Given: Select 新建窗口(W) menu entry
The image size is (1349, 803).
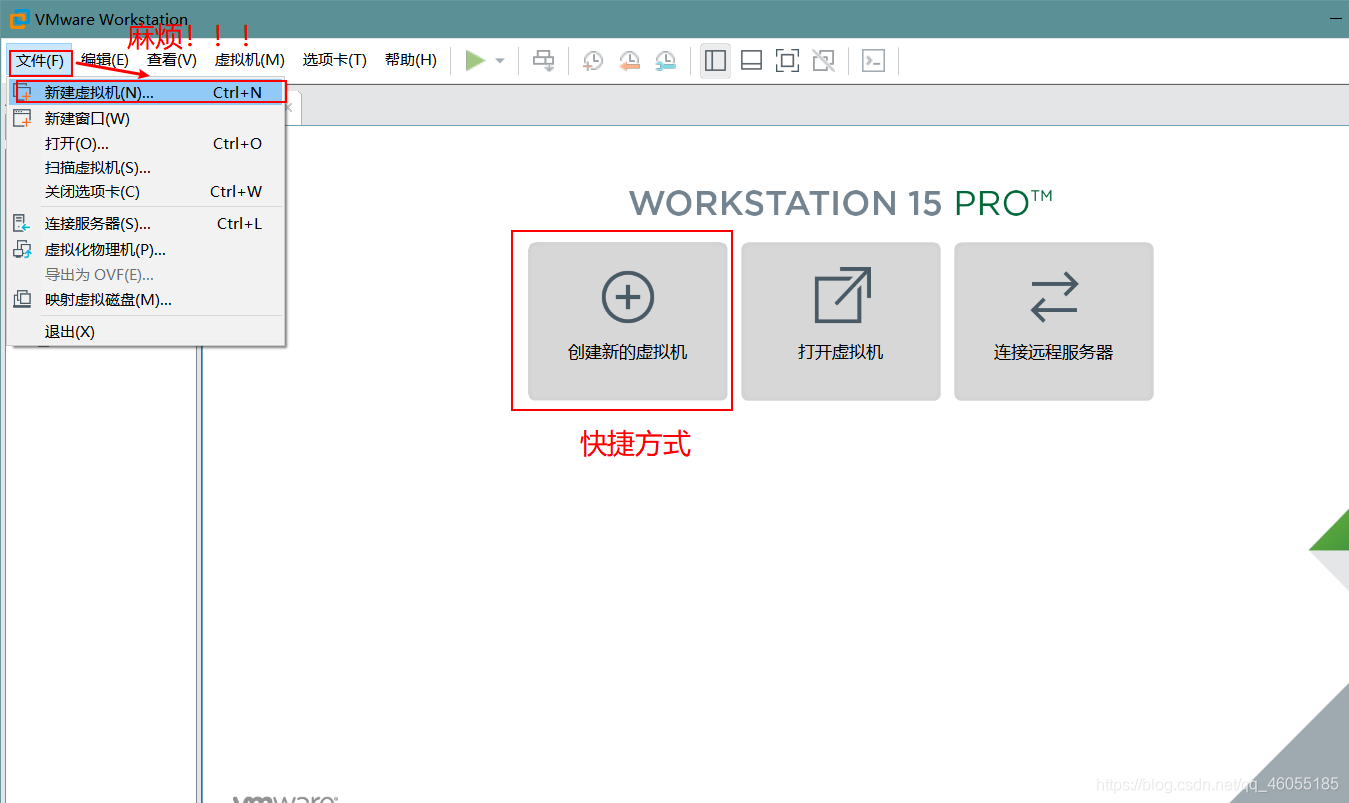Looking at the screenshot, I should coord(147,119).
